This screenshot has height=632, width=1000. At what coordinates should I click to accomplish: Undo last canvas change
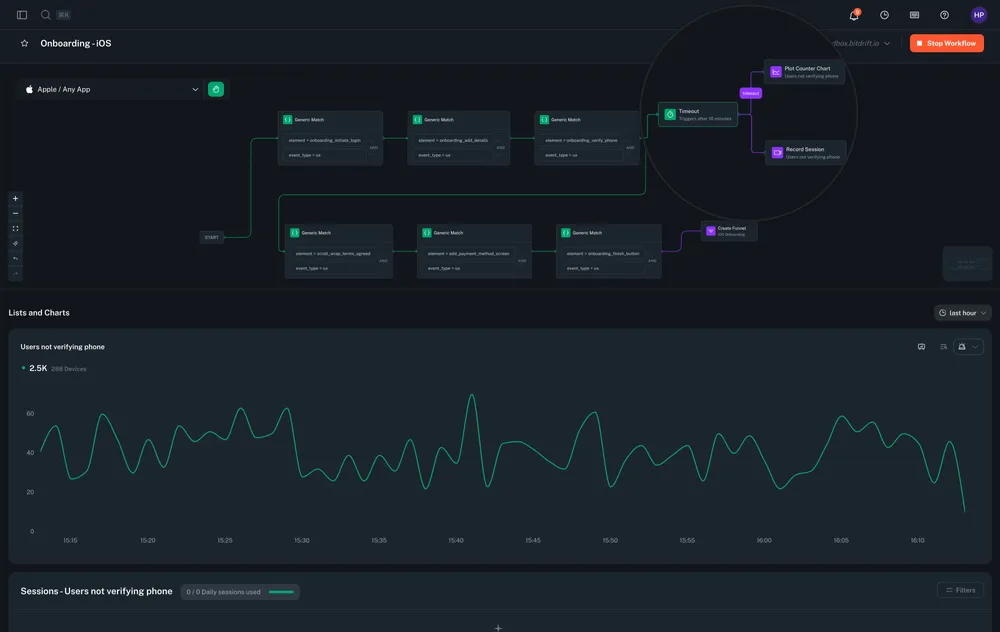point(15,259)
